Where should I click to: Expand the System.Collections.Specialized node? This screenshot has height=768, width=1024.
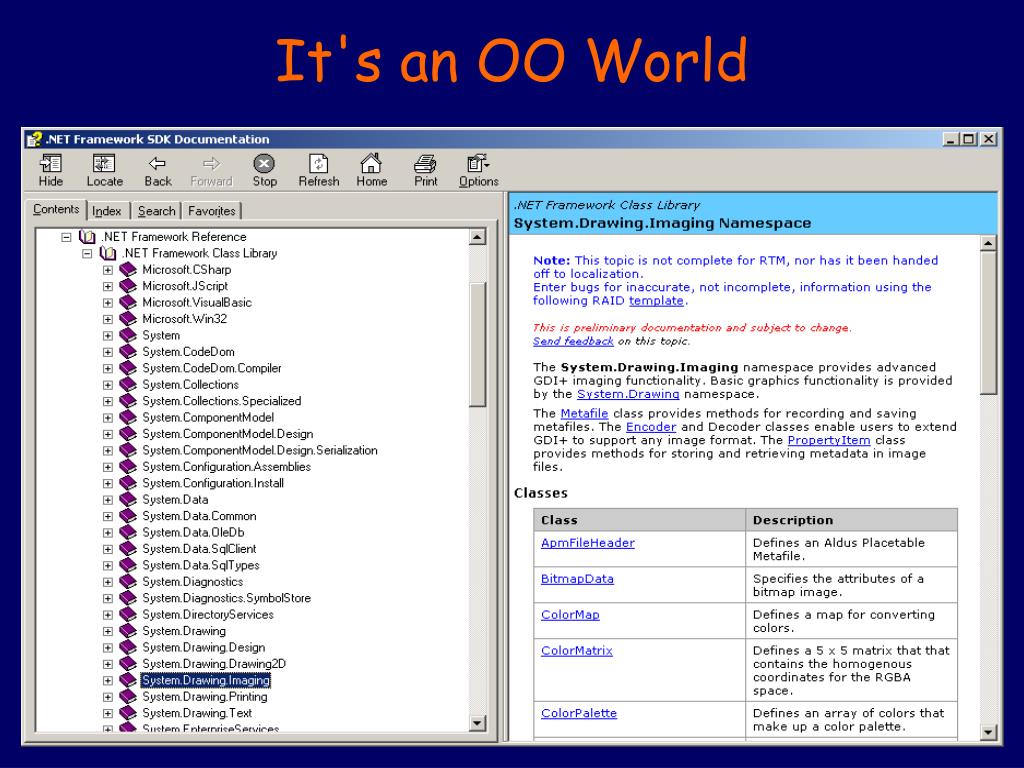click(x=108, y=402)
